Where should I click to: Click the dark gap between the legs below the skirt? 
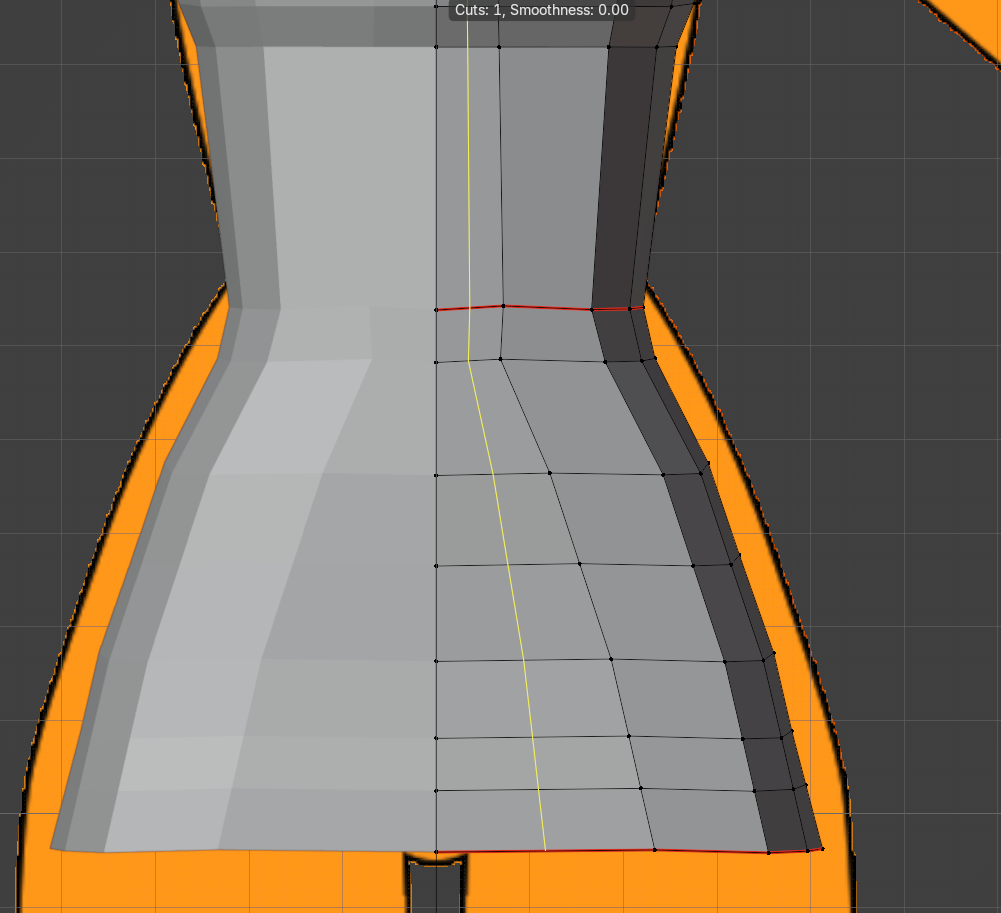(436, 887)
